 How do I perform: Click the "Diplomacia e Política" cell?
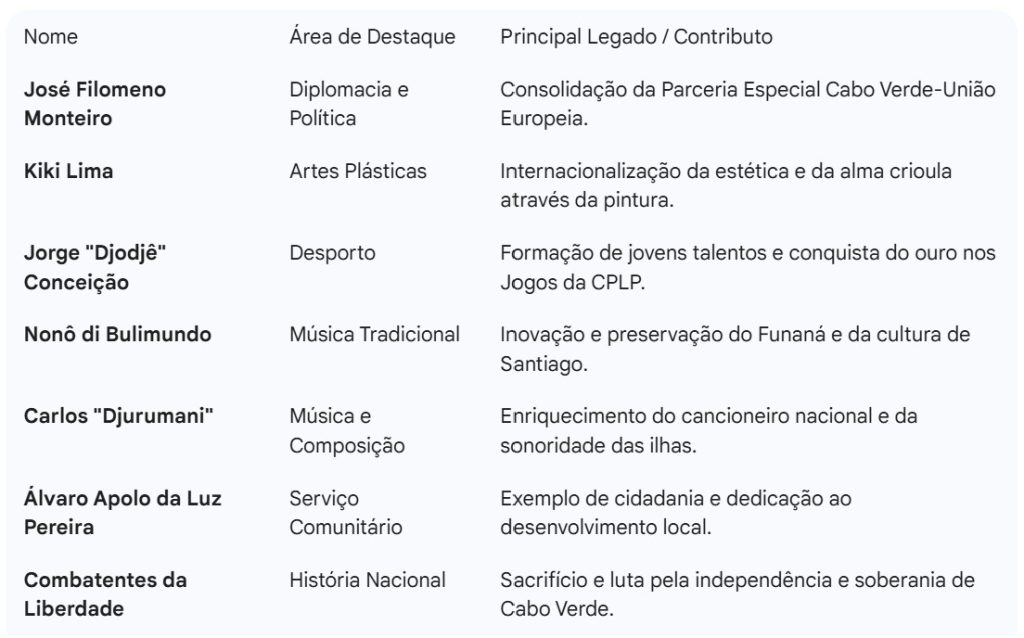(x=349, y=104)
